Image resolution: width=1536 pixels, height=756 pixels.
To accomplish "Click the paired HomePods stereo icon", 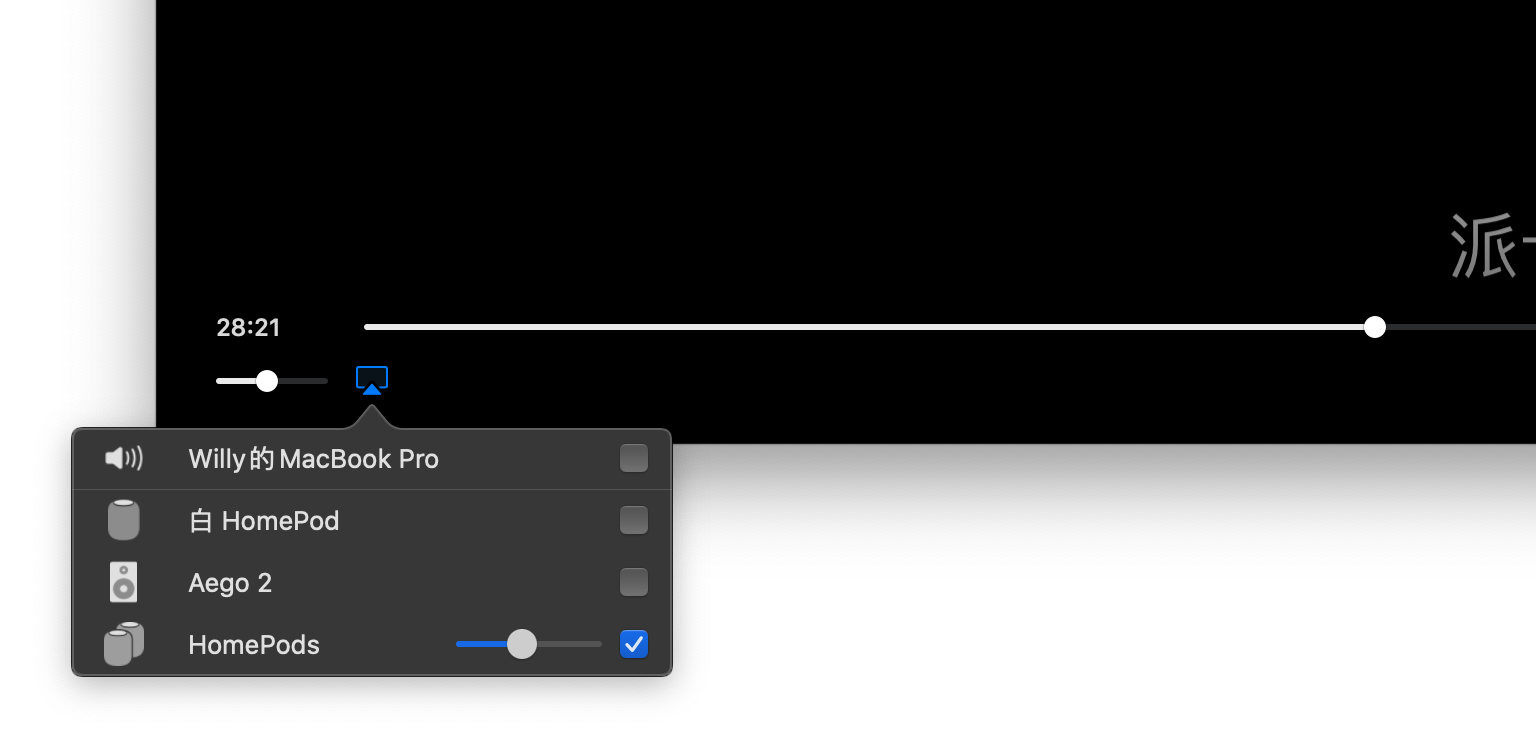I will tap(124, 644).
